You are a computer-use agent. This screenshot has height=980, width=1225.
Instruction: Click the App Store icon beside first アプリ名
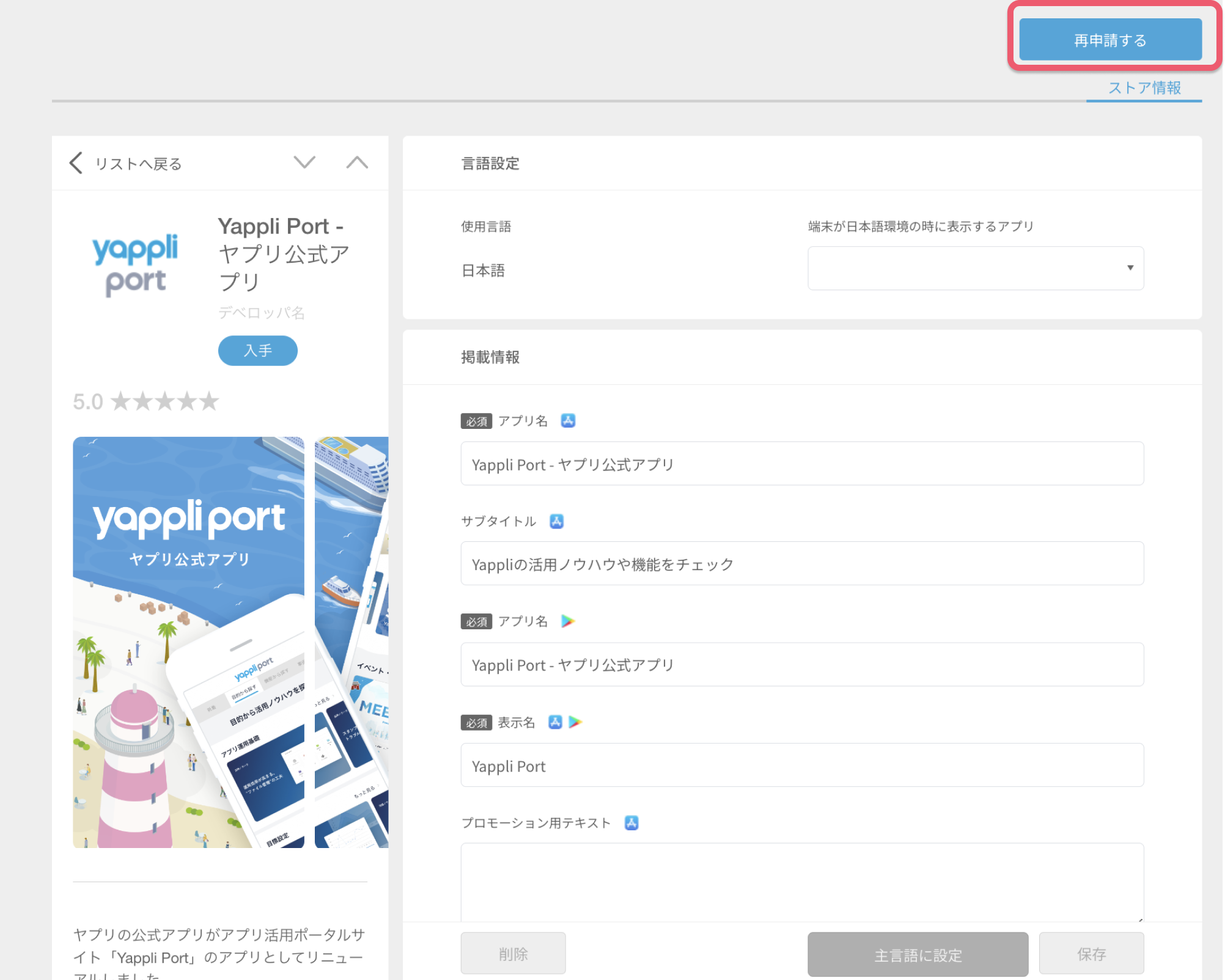click(568, 421)
